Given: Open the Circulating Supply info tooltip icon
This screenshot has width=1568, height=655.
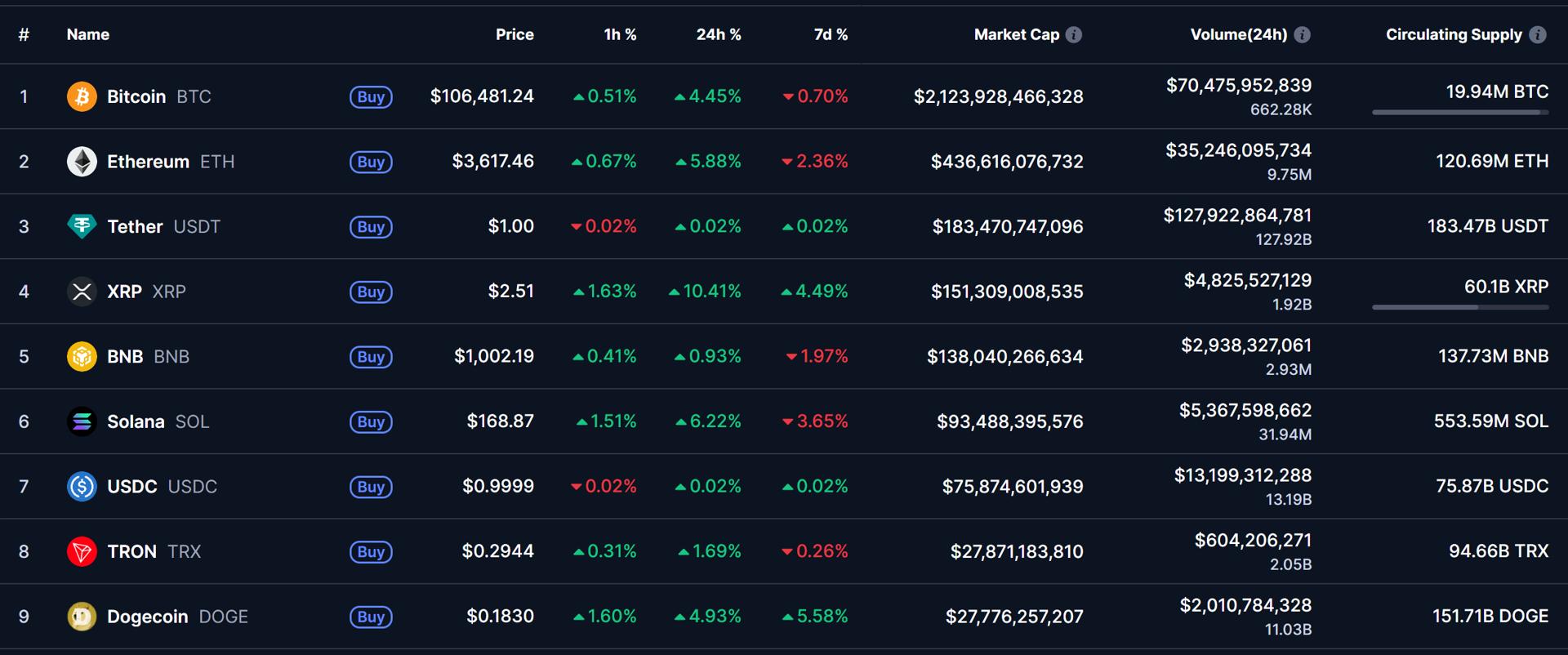Looking at the screenshot, I should [1537, 34].
